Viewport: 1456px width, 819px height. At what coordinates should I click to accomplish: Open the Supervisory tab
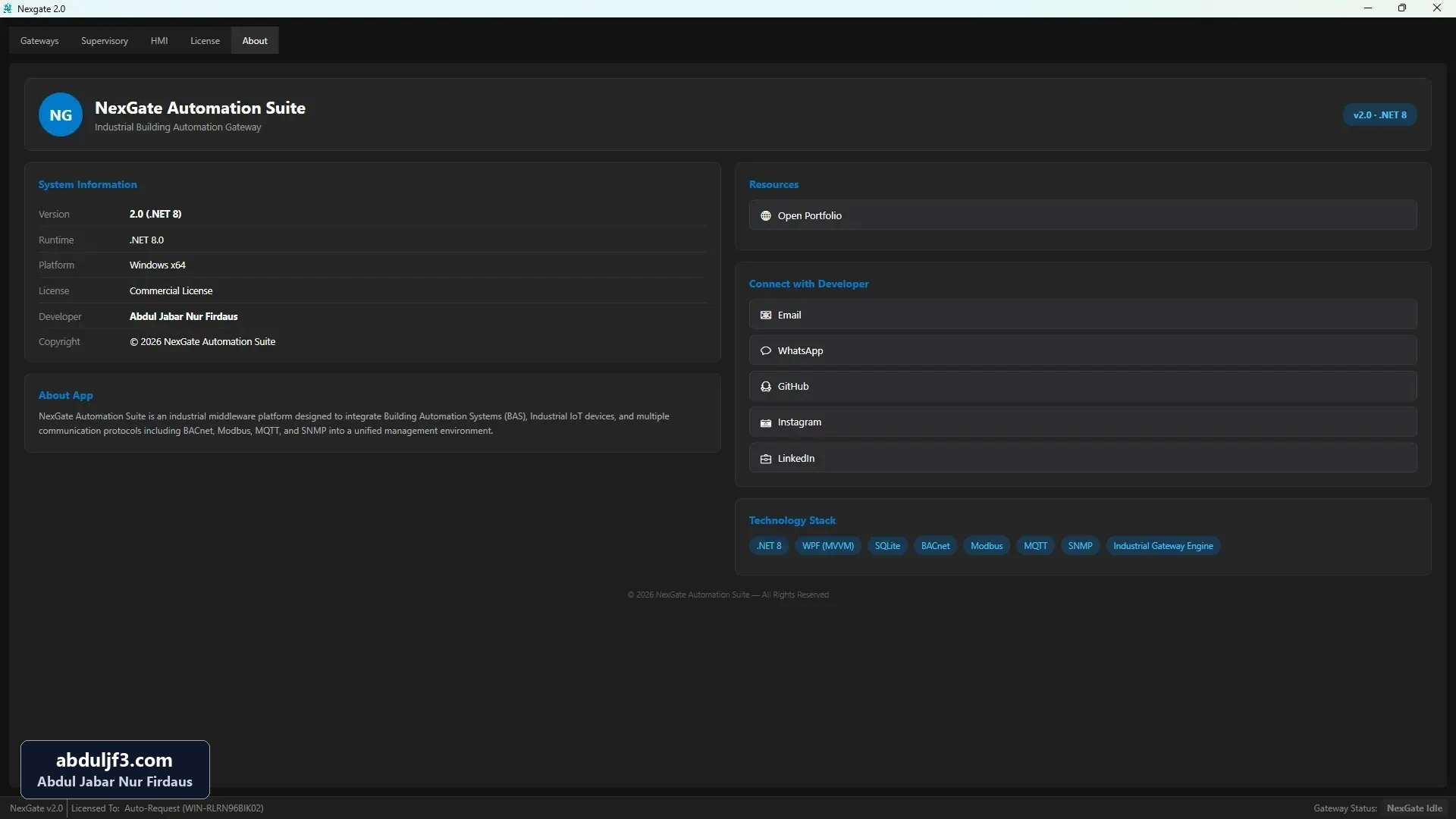point(105,41)
